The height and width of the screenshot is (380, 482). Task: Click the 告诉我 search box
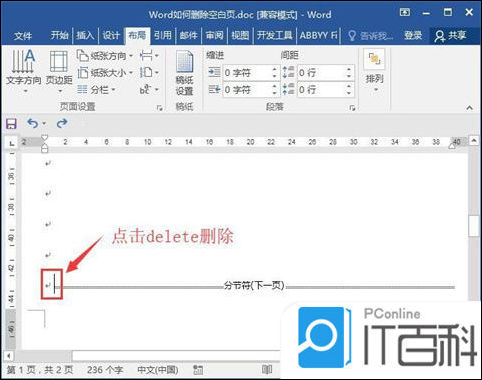point(370,35)
